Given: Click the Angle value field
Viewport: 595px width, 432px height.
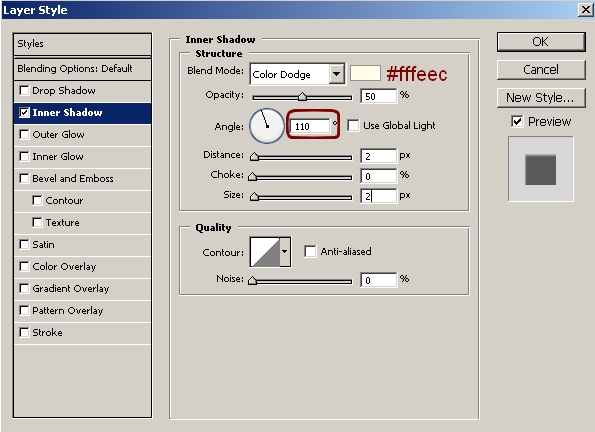Looking at the screenshot, I should coord(310,126).
